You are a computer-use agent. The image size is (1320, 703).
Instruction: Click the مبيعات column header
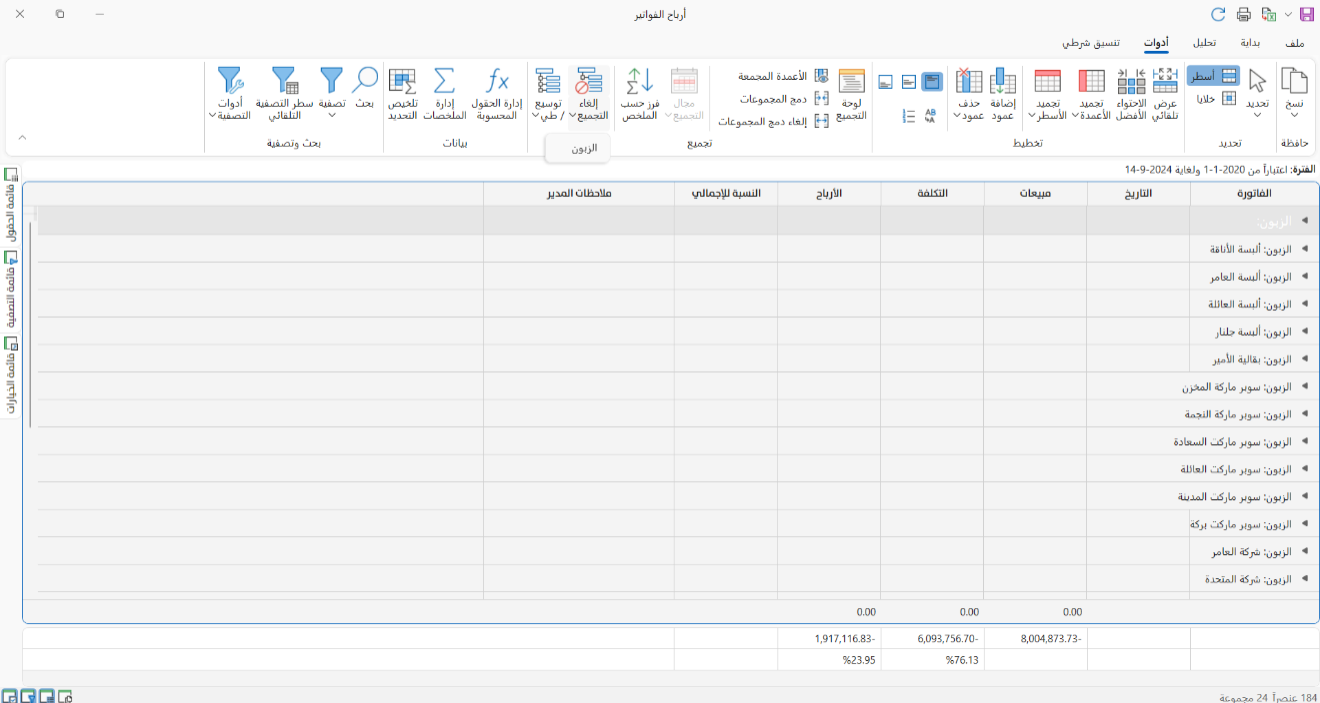tap(1035, 194)
